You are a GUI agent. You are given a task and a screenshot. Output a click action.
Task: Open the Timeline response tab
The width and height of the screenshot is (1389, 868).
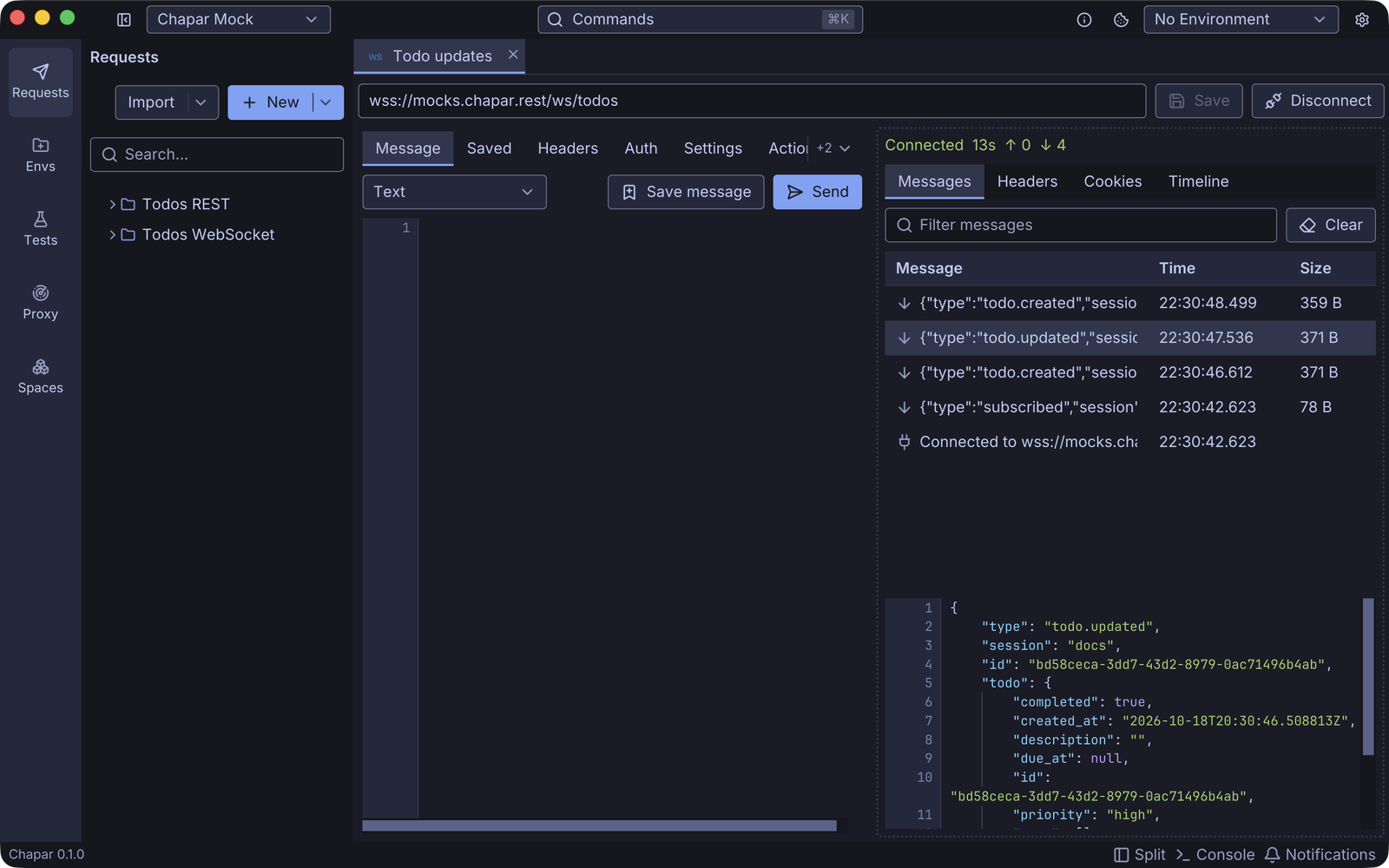pyautogui.click(x=1198, y=181)
